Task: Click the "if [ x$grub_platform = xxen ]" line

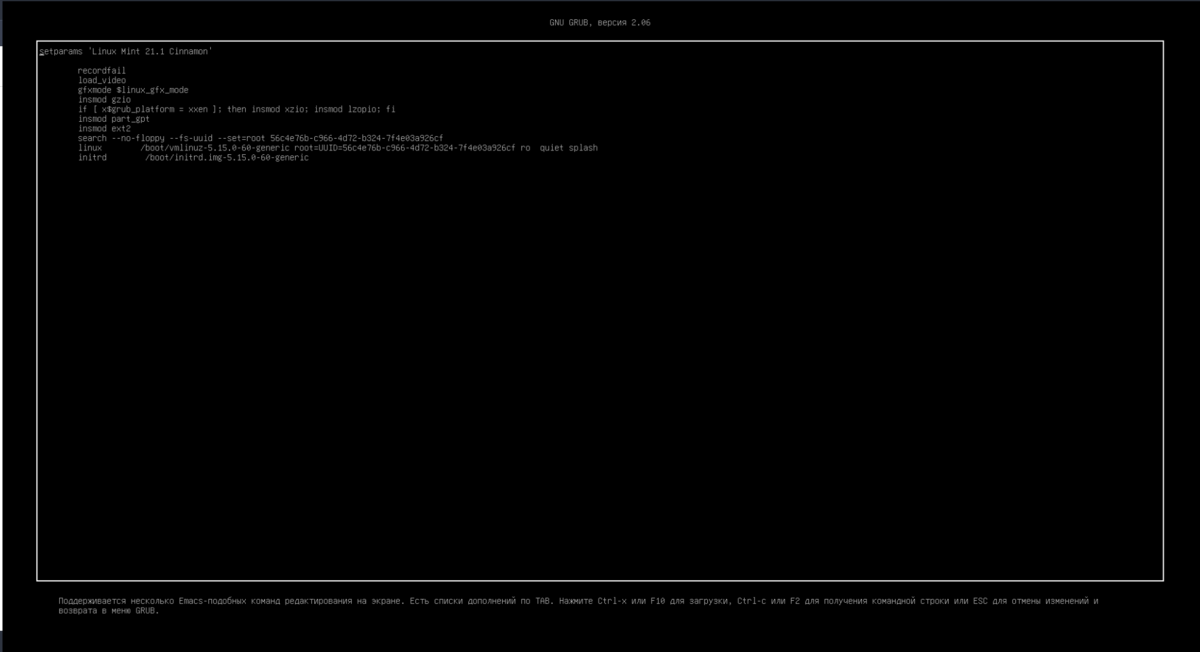Action: pyautogui.click(x=238, y=109)
